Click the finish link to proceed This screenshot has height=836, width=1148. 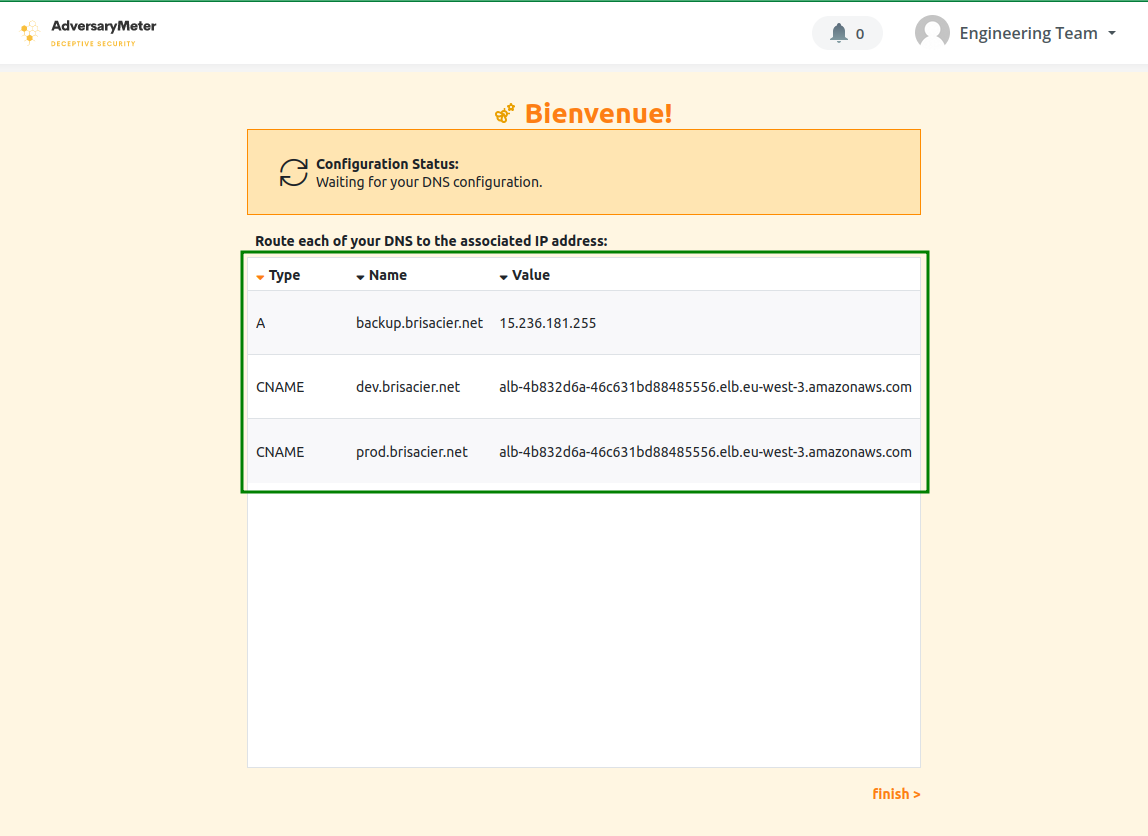pyautogui.click(x=895, y=793)
